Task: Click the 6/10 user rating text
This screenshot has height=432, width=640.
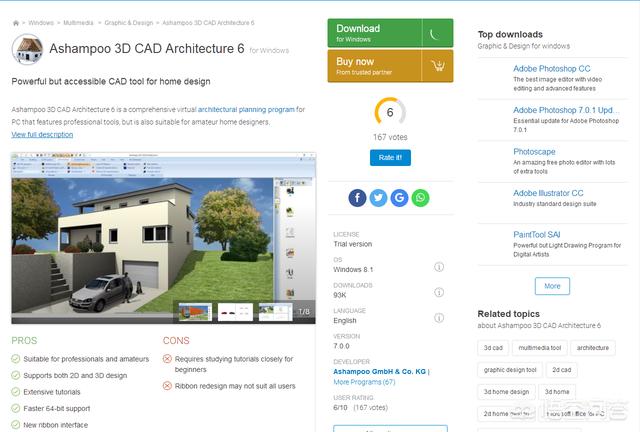Action: click(340, 408)
